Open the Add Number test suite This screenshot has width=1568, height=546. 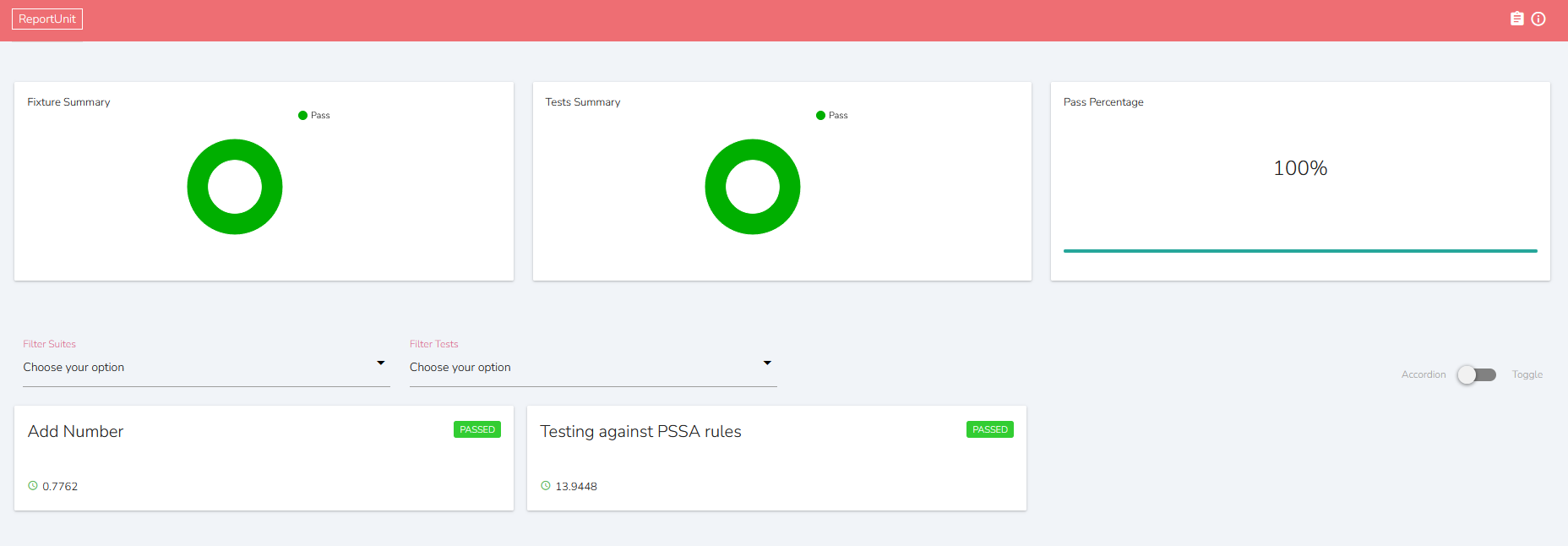point(76,432)
